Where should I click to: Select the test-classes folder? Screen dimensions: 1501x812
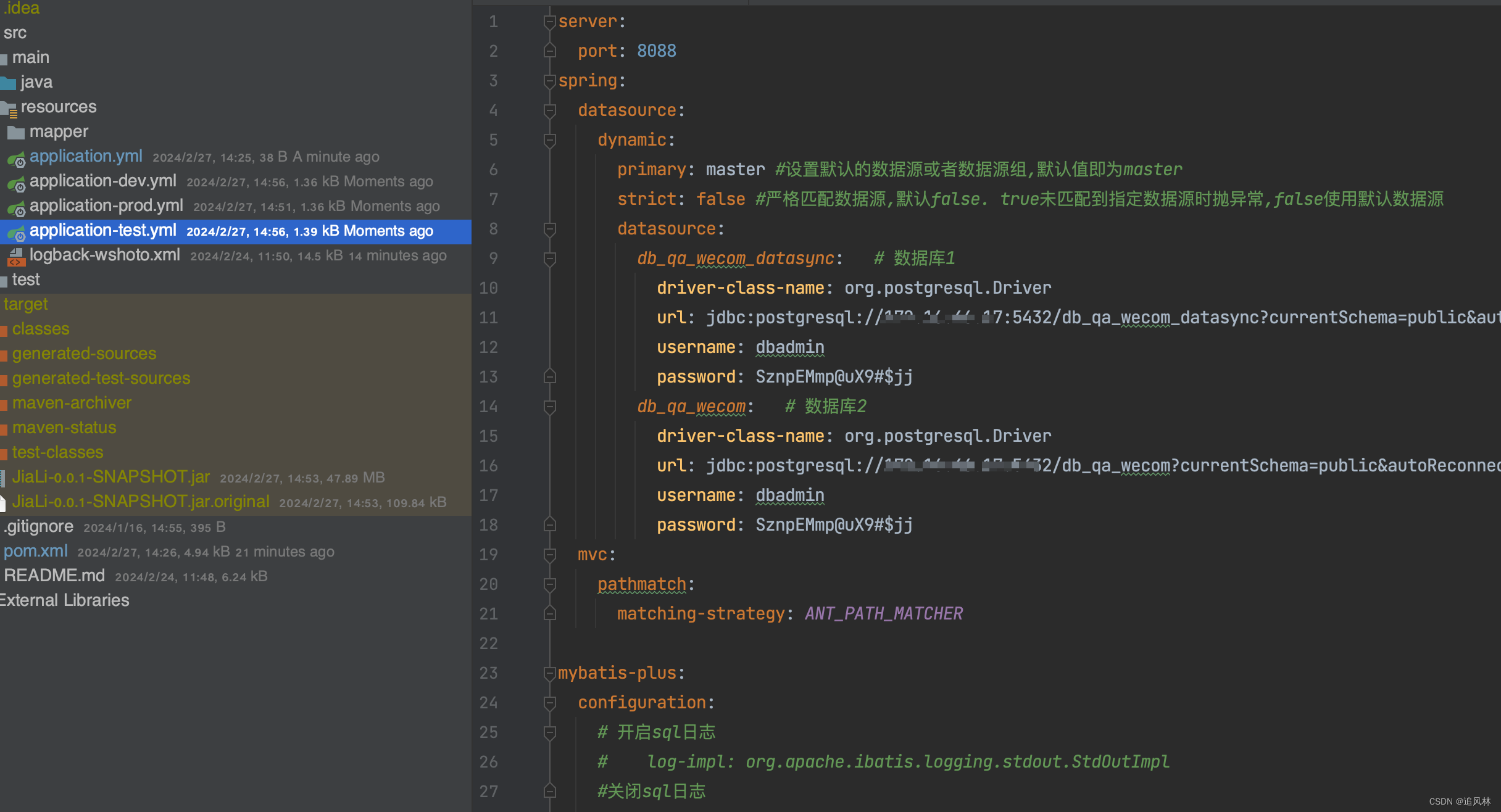tap(58, 452)
